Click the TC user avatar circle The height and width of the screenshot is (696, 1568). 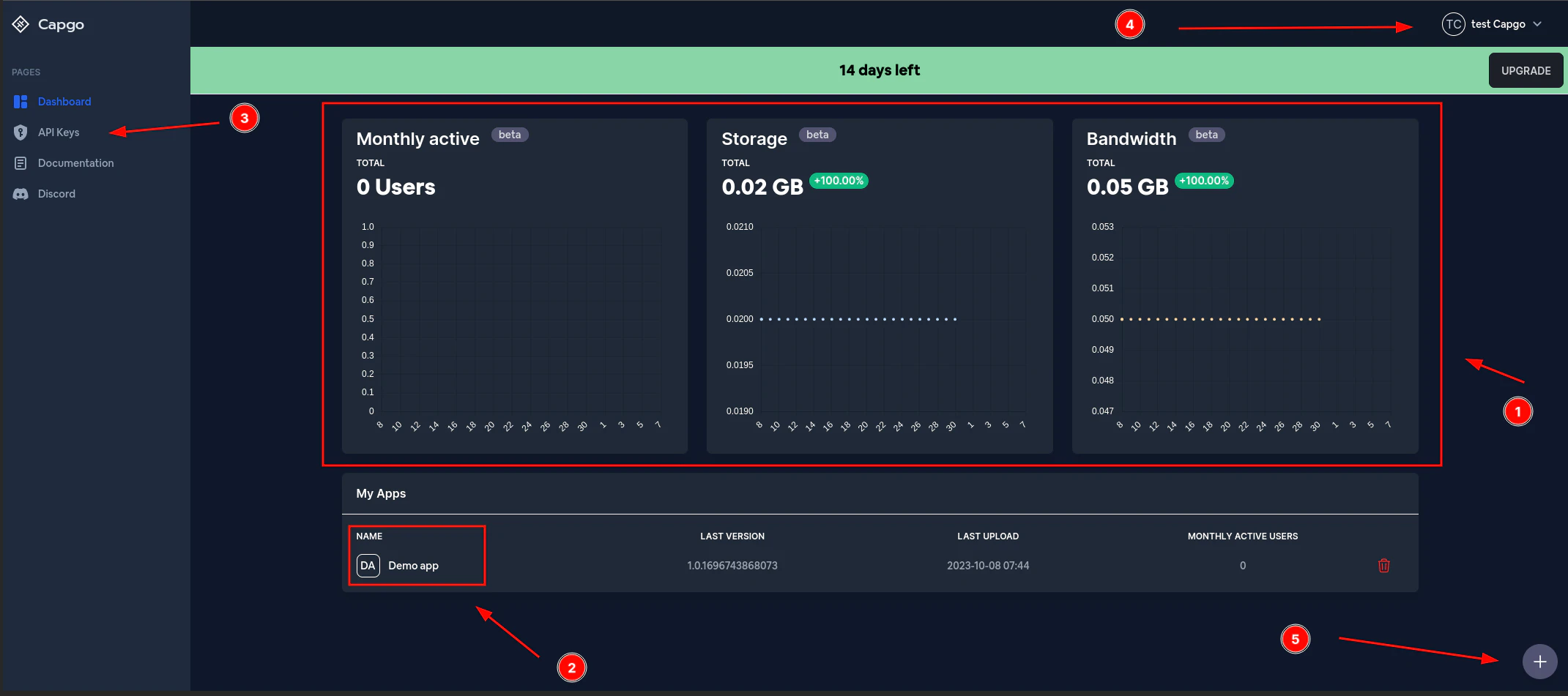click(1453, 24)
